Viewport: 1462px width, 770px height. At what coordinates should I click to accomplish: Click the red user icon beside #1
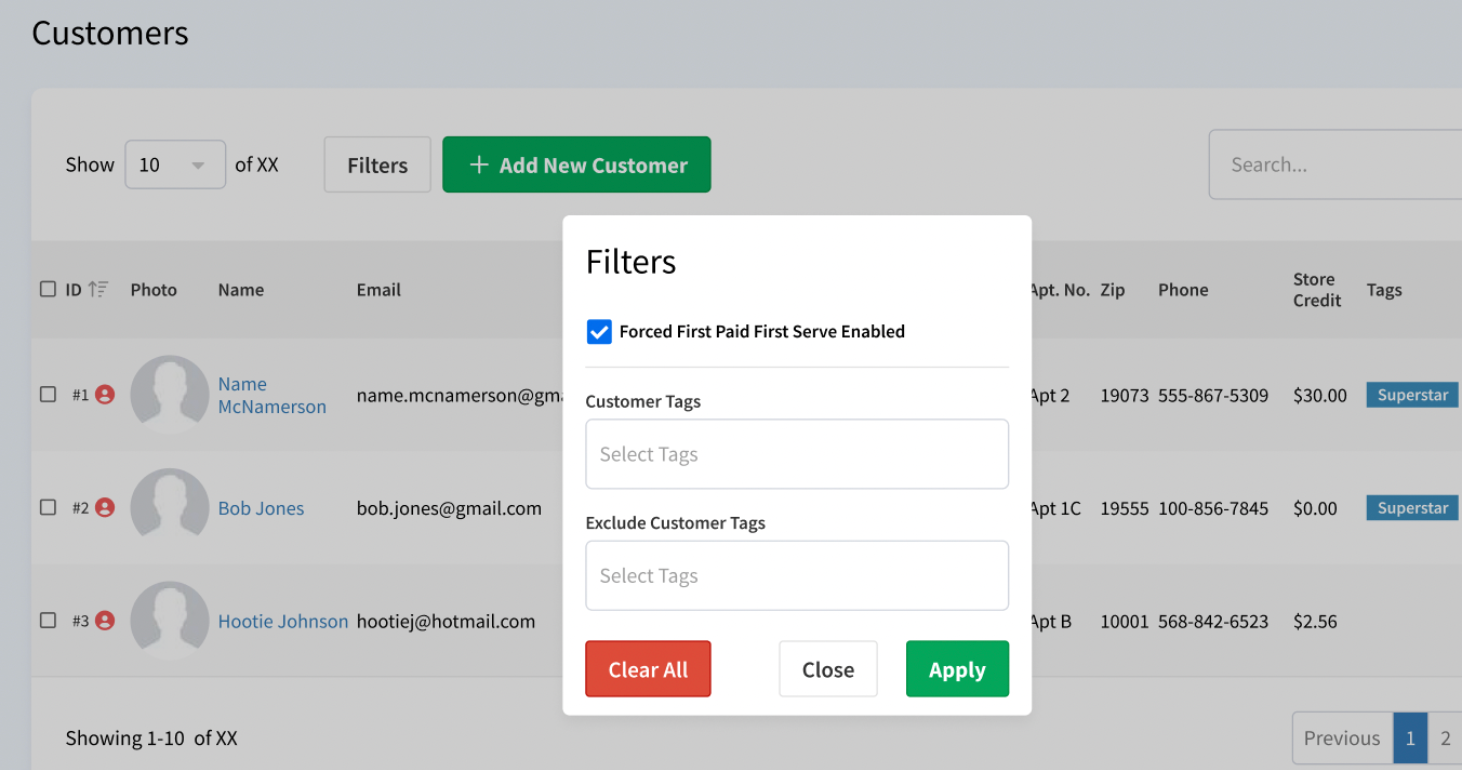point(105,394)
